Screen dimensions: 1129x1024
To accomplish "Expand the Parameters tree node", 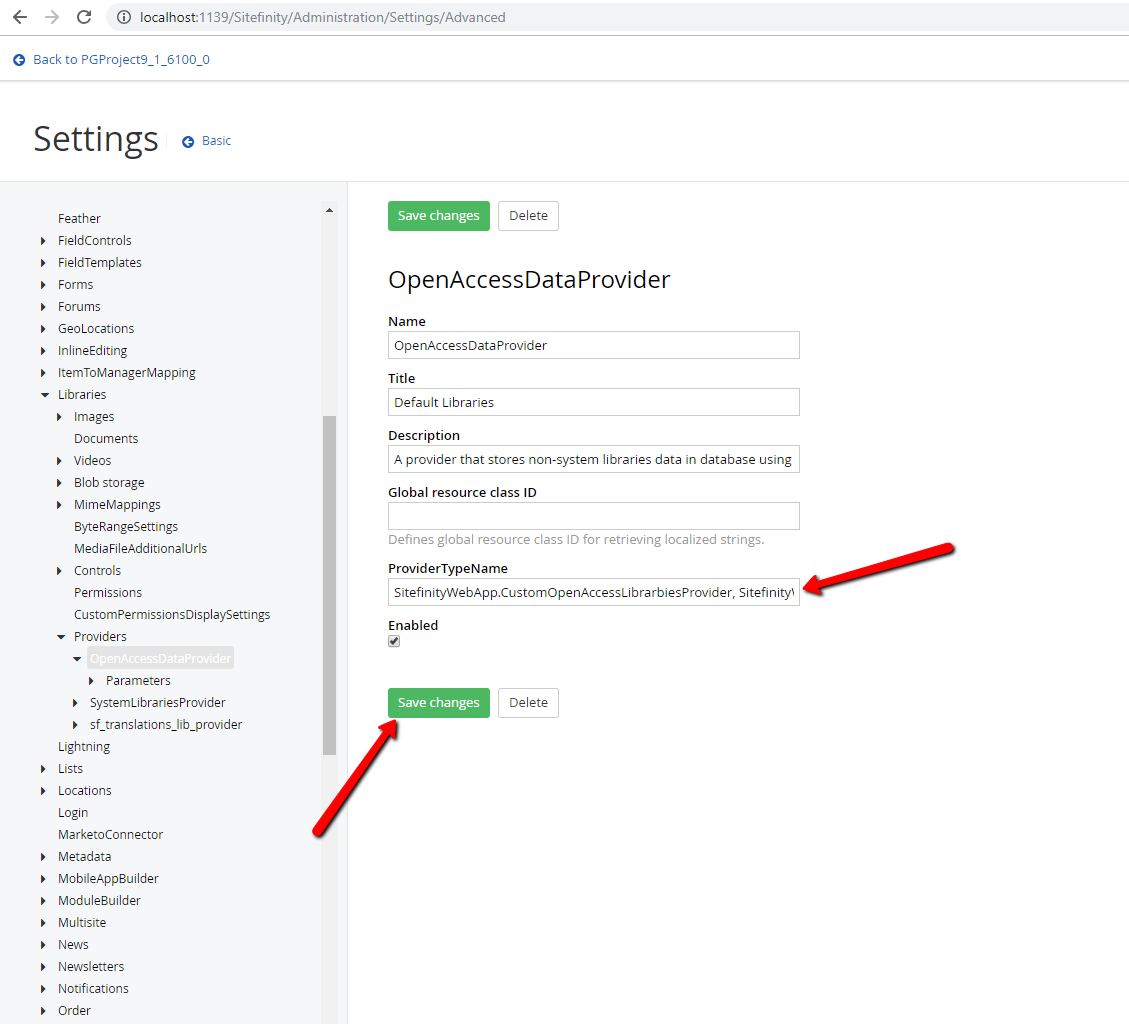I will coord(91,681).
